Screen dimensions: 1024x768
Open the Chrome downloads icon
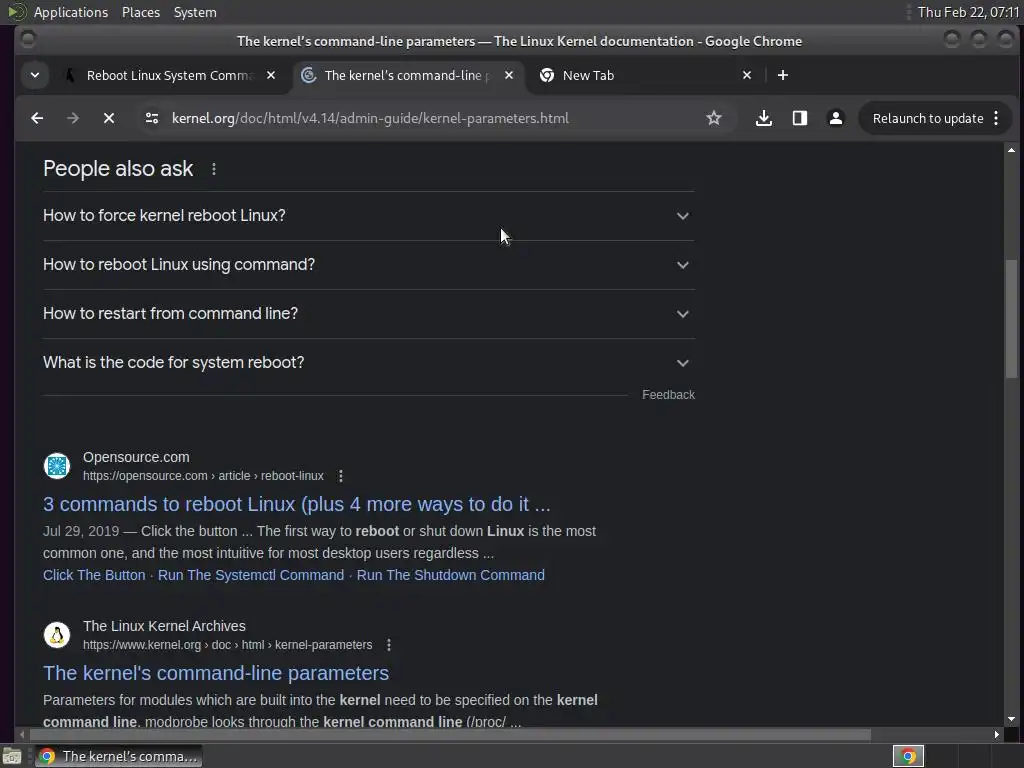(x=763, y=118)
